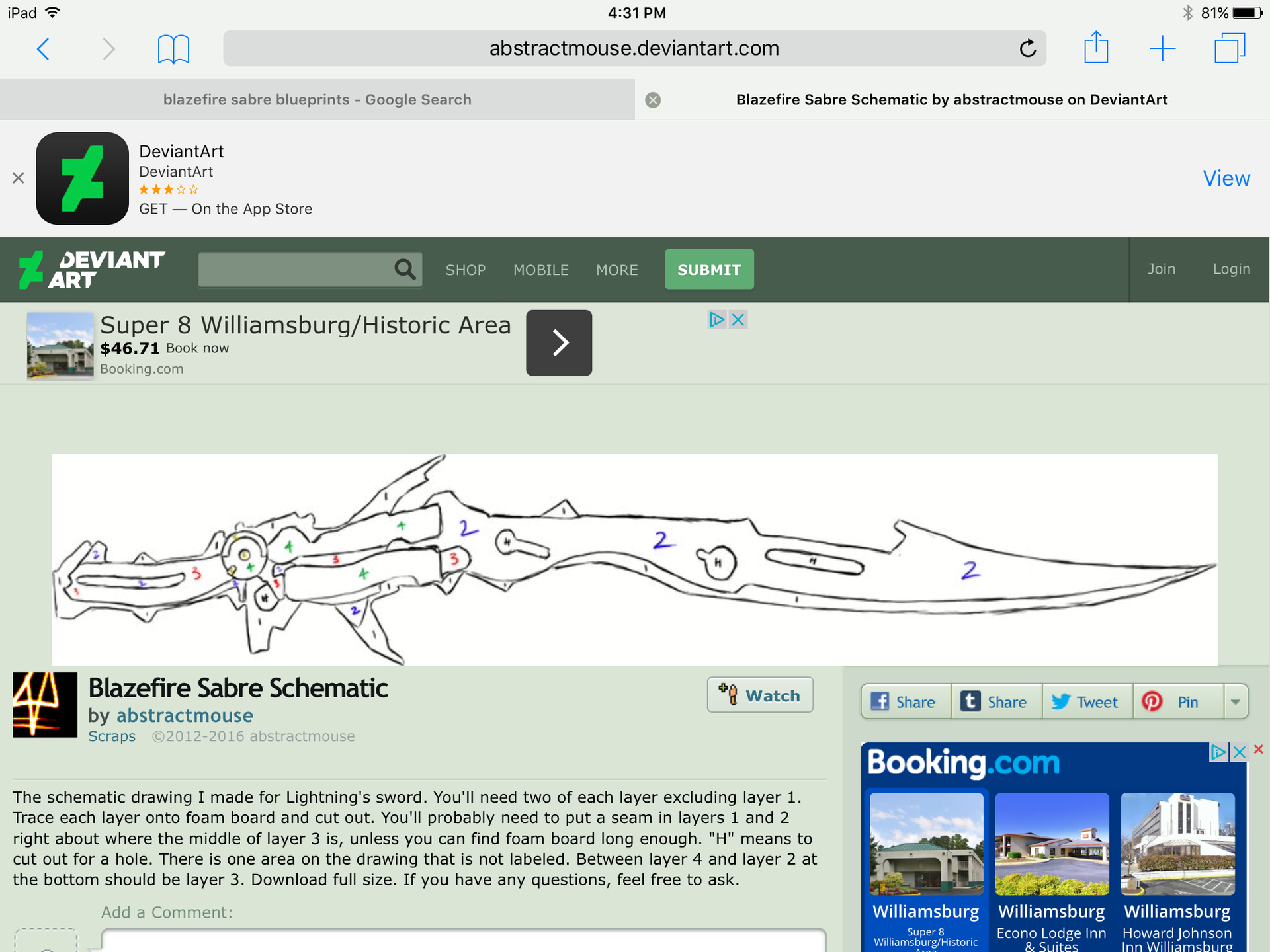1270x952 pixels.
Task: Reload the page with the refresh icon
Action: (1027, 48)
